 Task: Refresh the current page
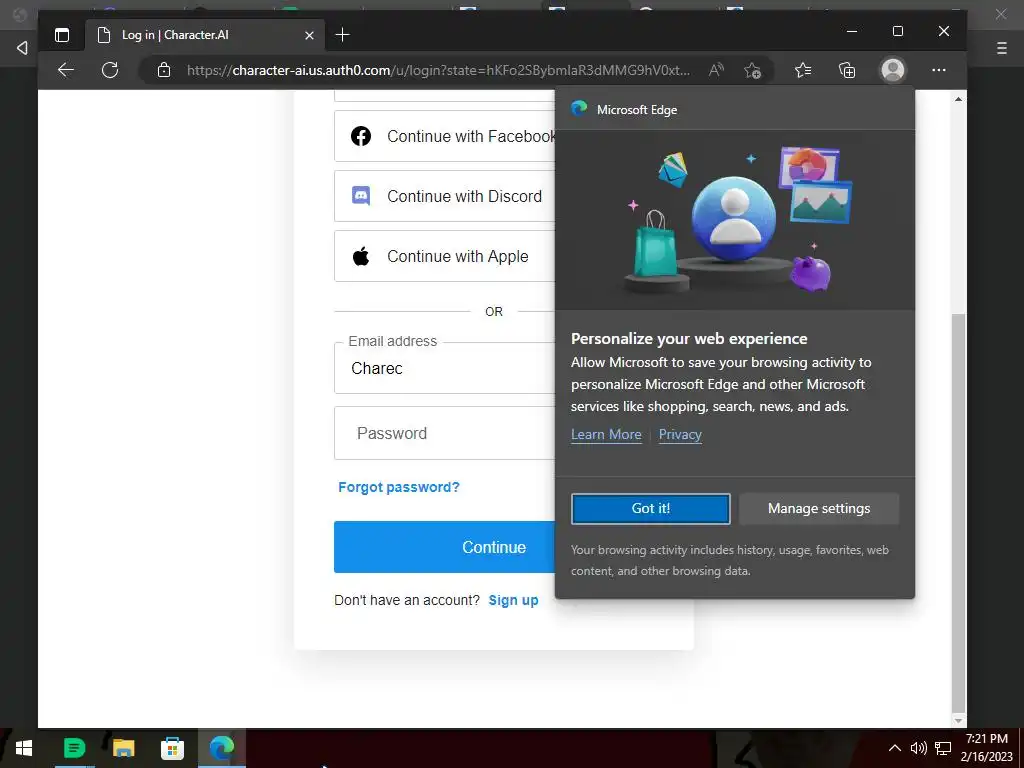click(110, 70)
